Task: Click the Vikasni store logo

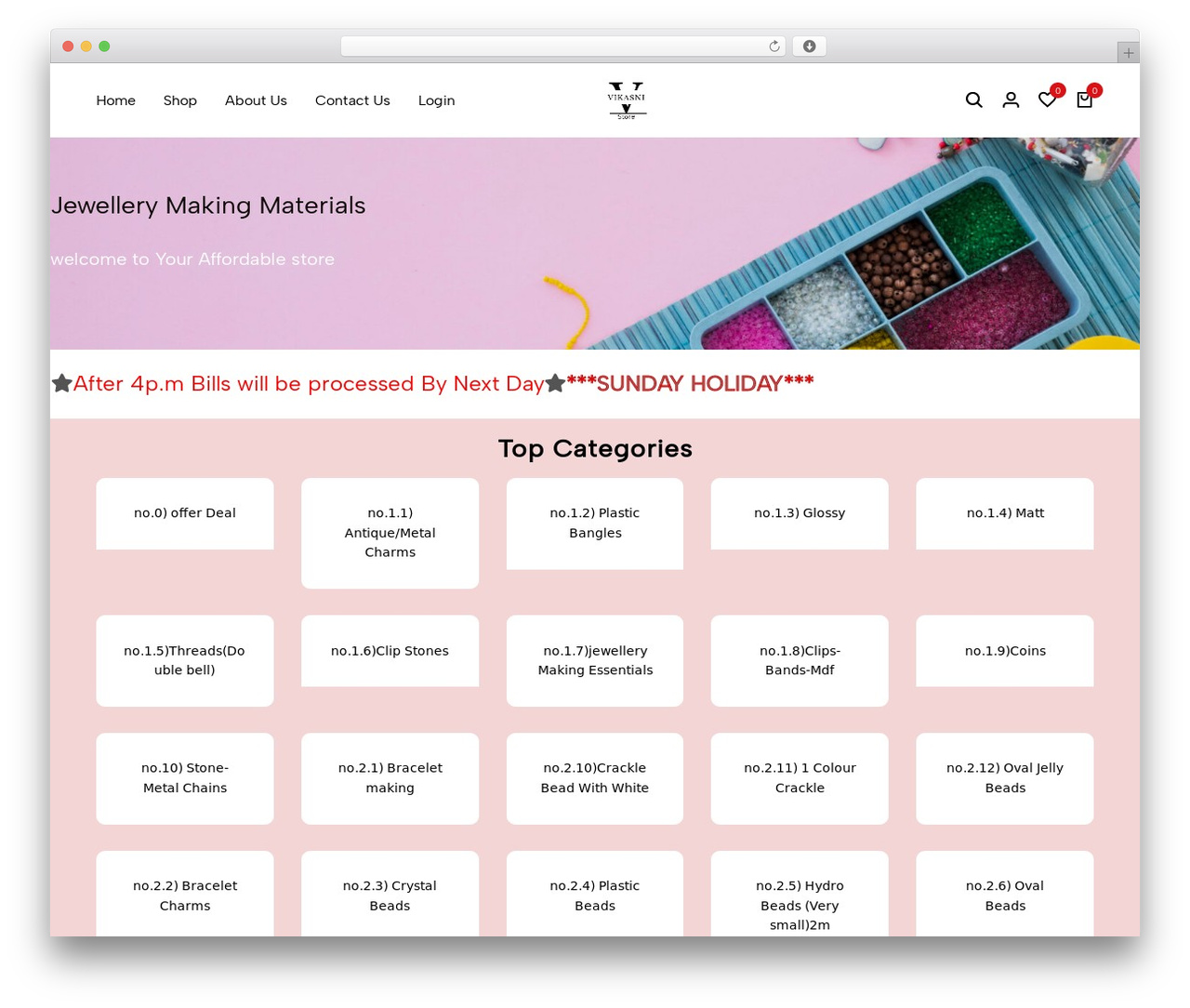Action: pos(627,100)
